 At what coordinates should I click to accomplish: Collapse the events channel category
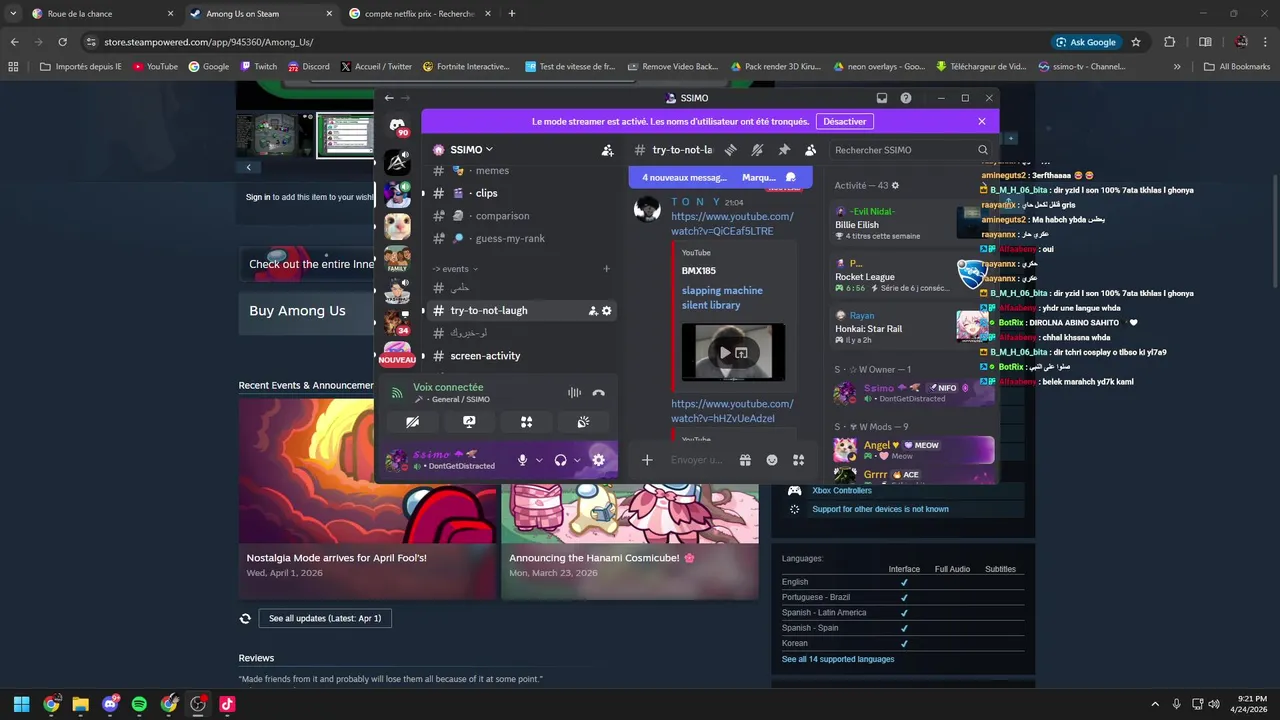455,269
